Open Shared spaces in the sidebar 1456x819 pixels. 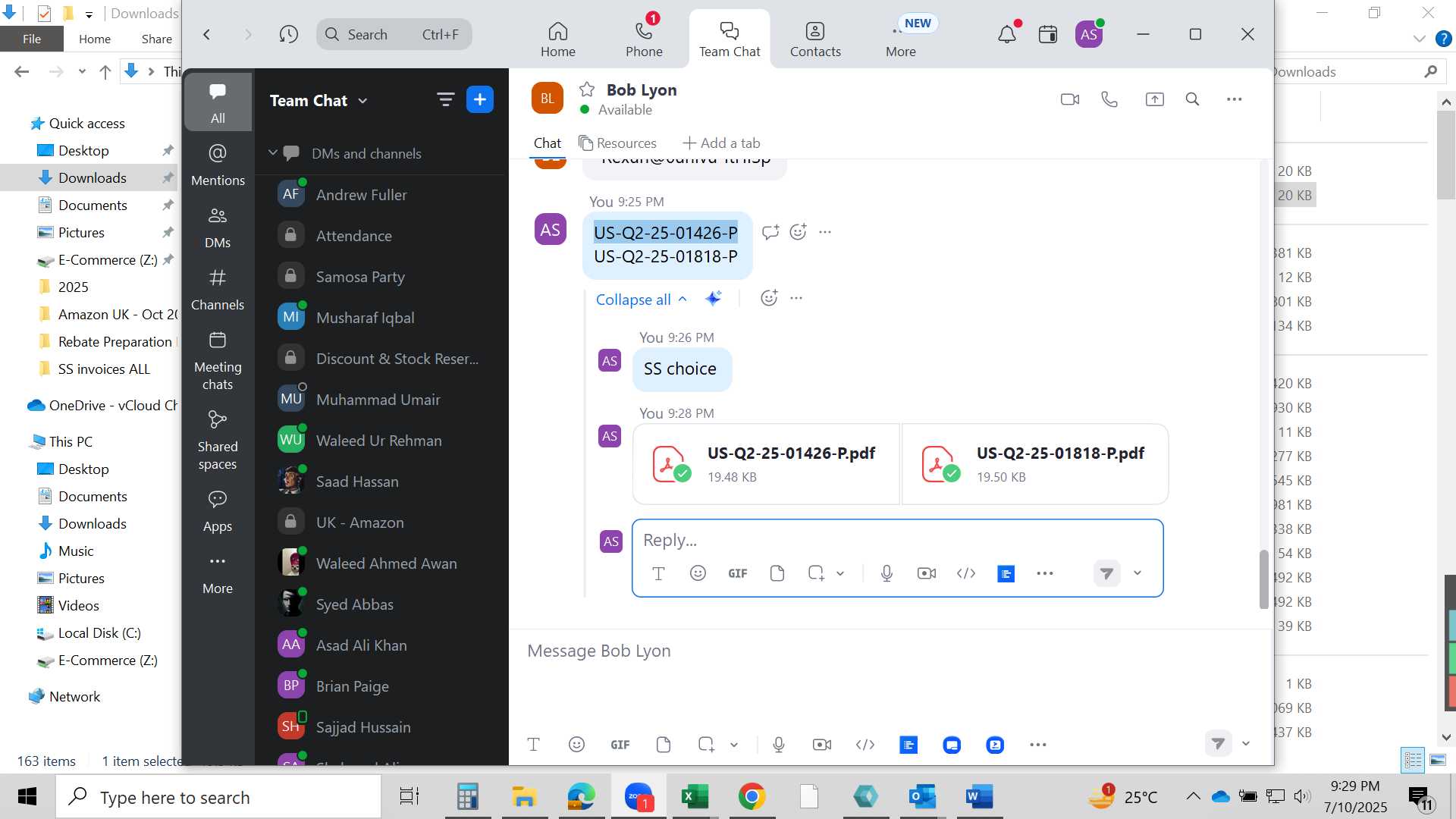click(218, 440)
